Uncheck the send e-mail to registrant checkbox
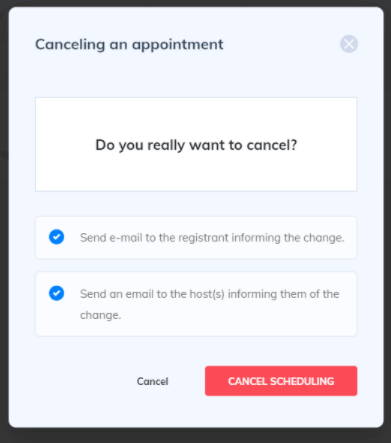 [57, 237]
